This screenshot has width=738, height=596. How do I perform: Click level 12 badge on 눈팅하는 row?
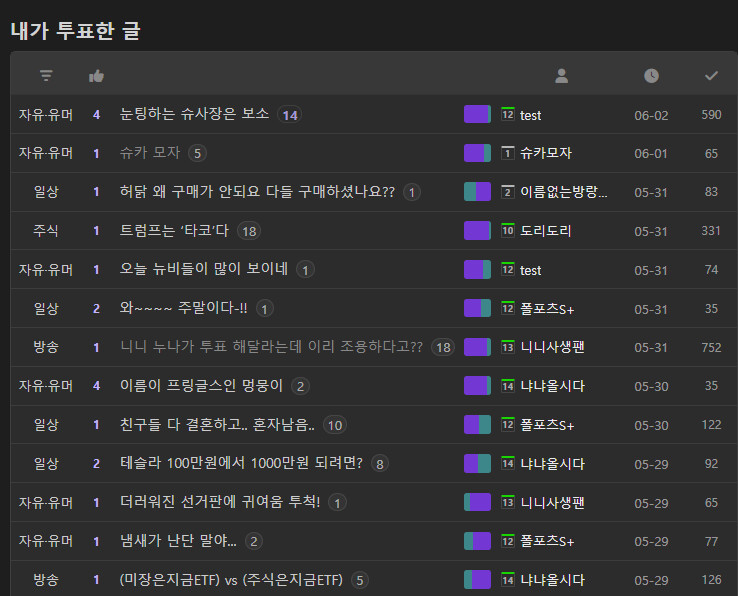[x=507, y=114]
